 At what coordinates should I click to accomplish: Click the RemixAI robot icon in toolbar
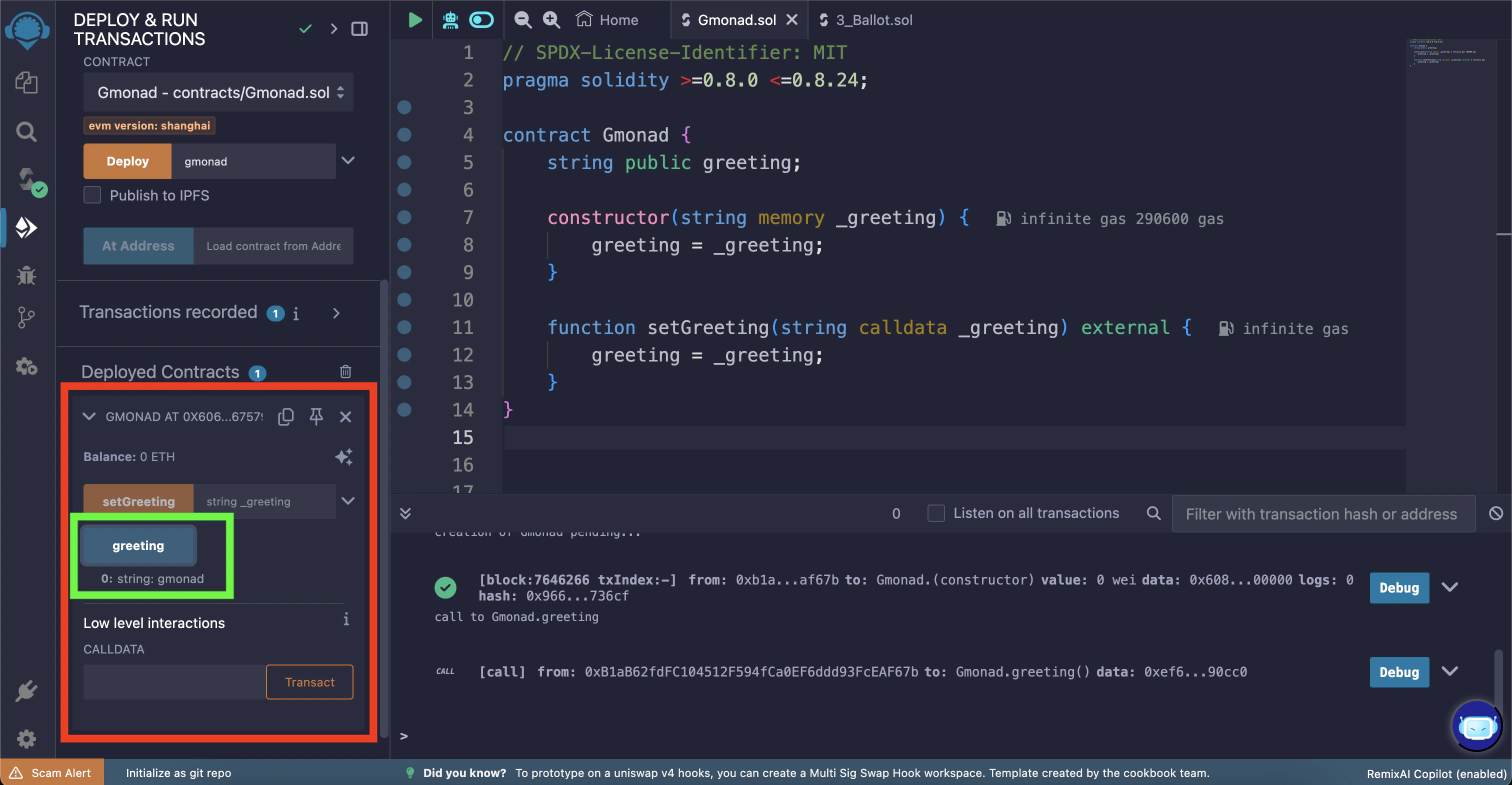coord(450,20)
